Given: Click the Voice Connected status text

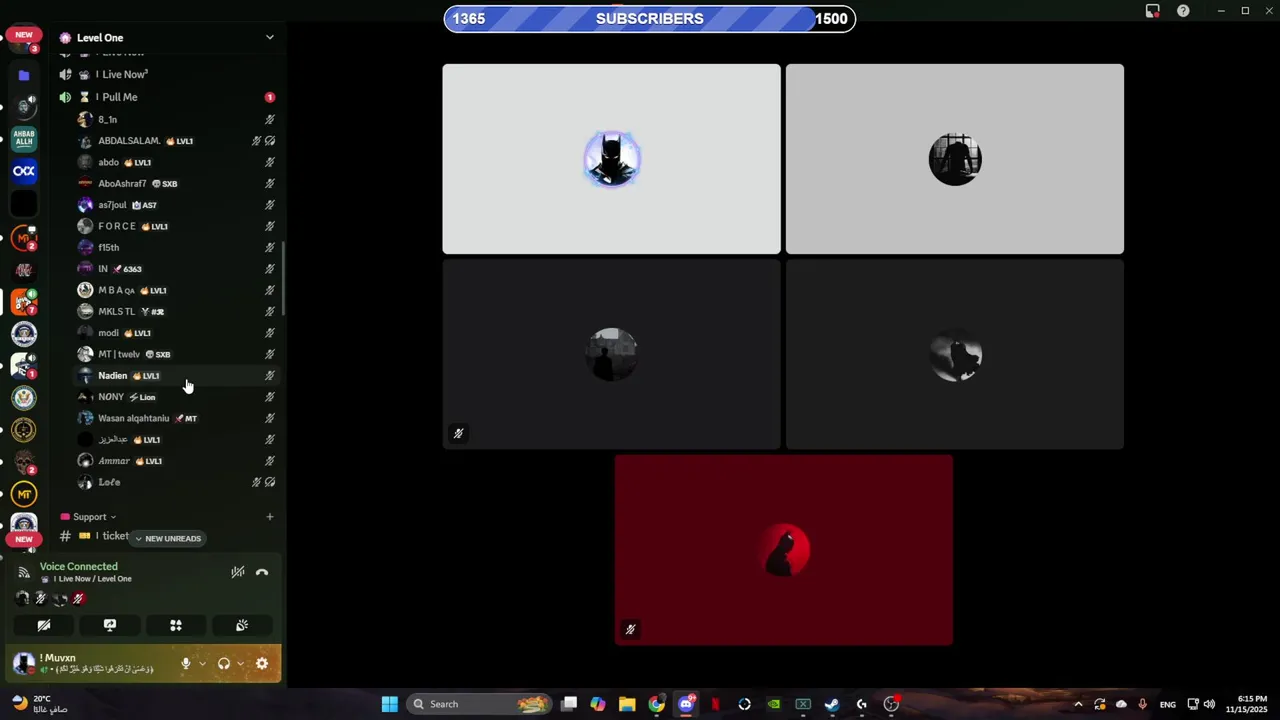Looking at the screenshot, I should pos(79,566).
